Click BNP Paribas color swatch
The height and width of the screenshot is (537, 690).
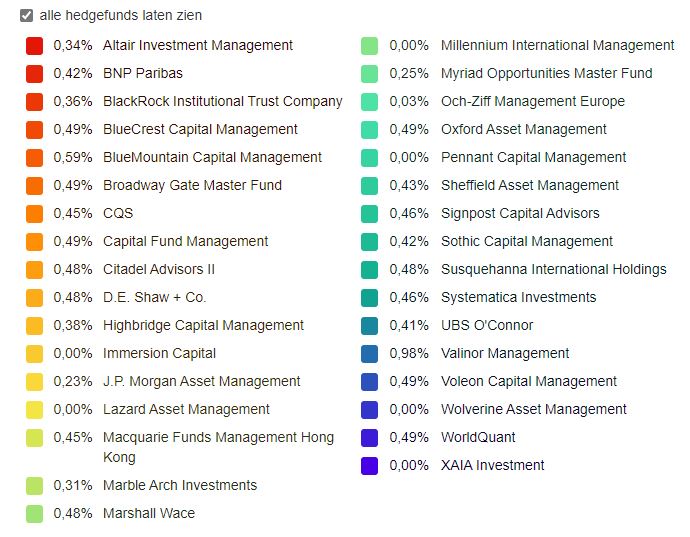(35, 73)
